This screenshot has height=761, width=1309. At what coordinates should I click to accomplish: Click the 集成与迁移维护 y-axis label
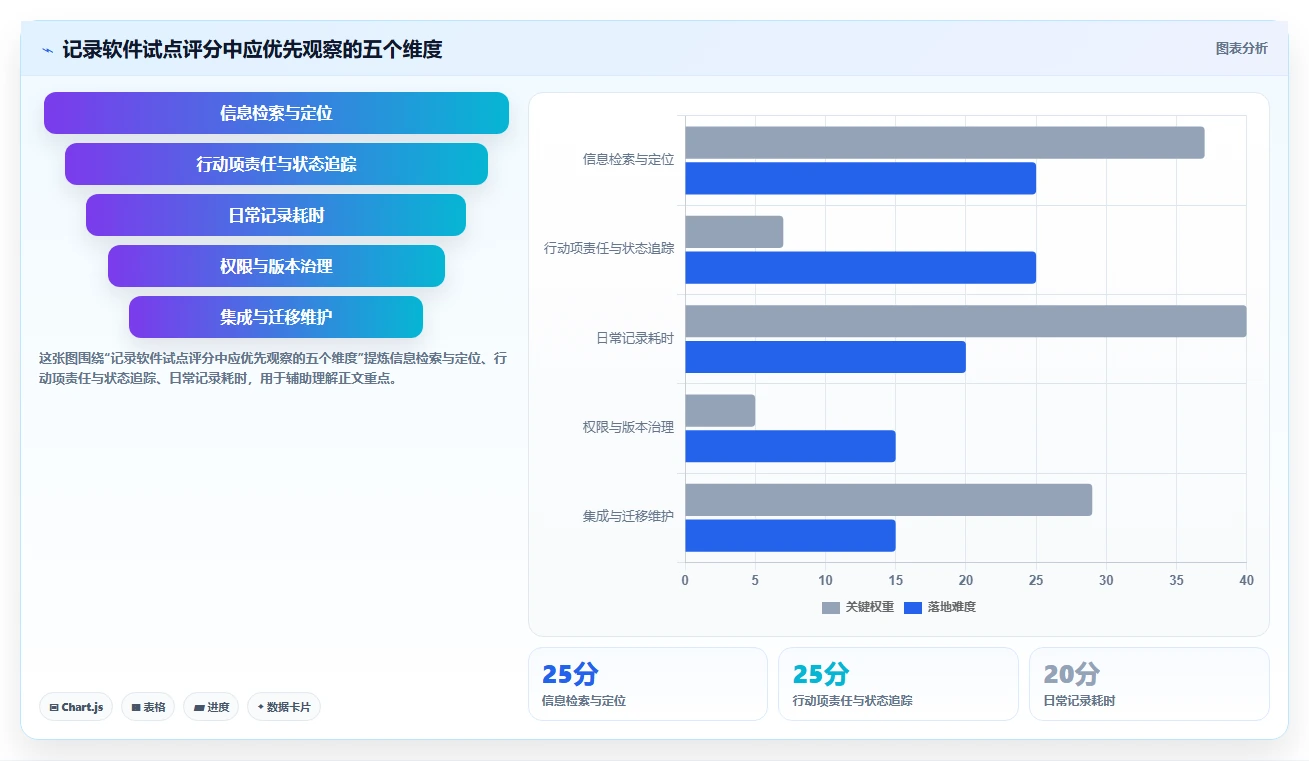pyautogui.click(x=628, y=516)
